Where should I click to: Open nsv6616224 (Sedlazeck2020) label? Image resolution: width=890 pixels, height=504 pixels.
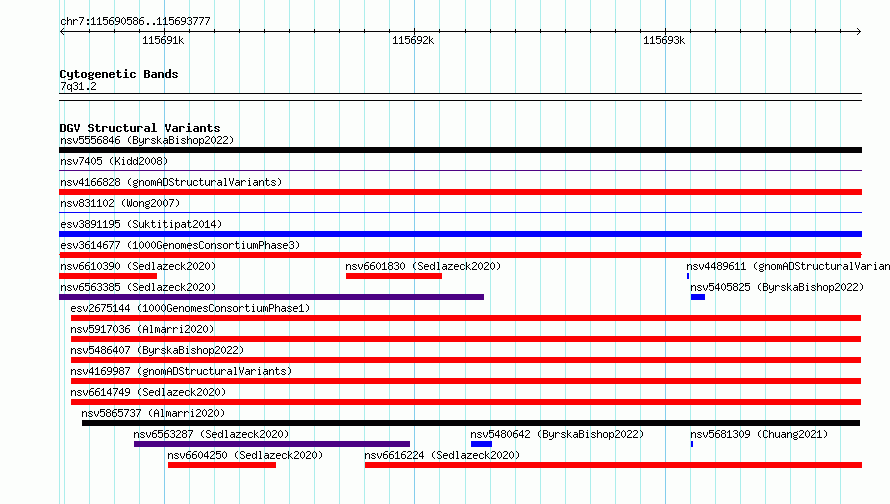(442, 455)
